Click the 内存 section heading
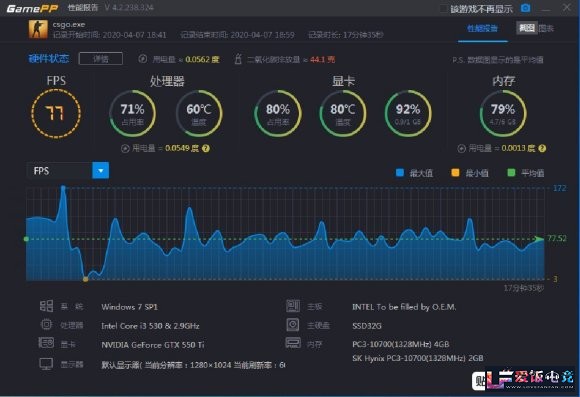Viewport: 580px width, 397px height. point(503,81)
